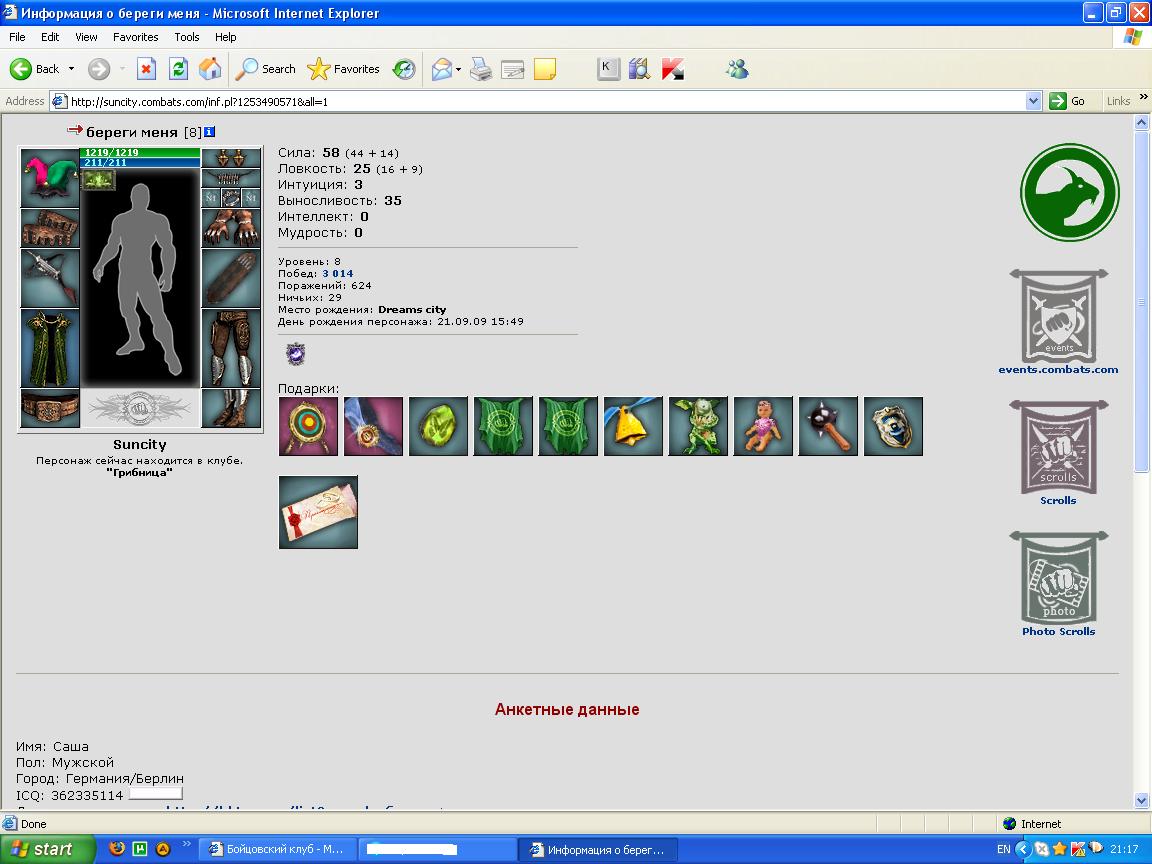
Task: Click the clawed gloves slot
Action: tap(231, 228)
